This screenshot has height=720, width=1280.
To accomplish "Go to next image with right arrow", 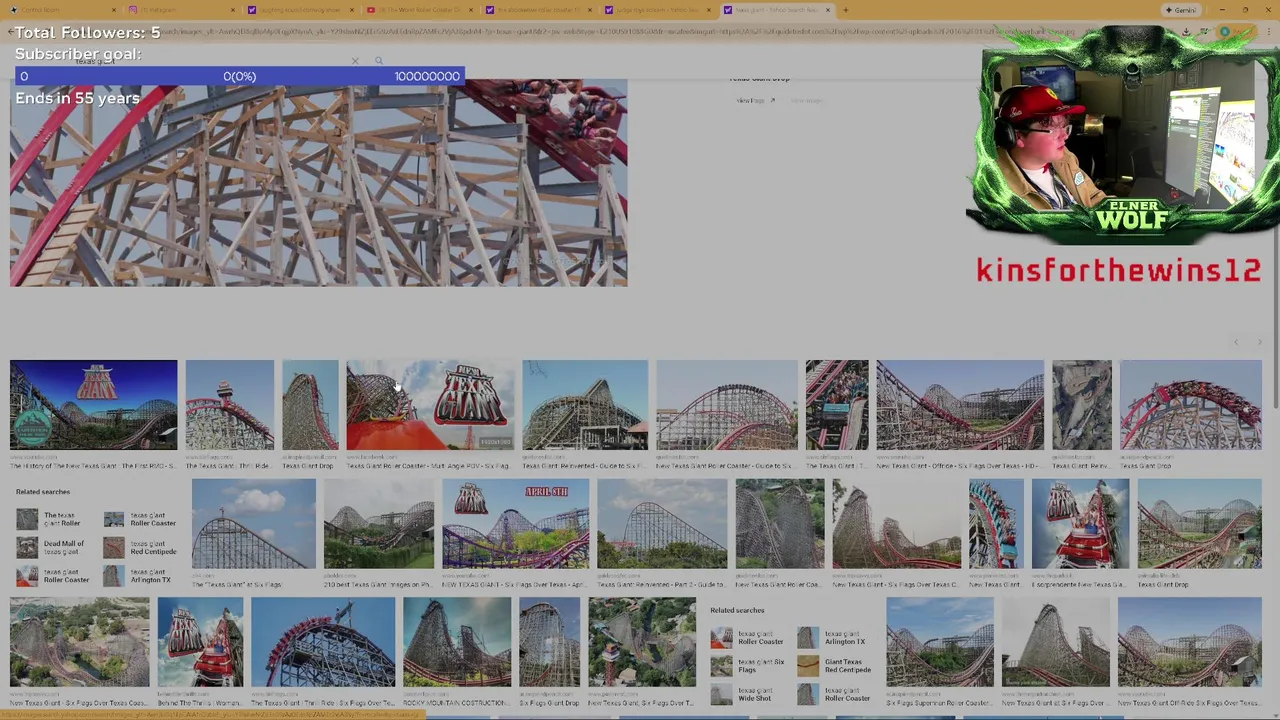I will 1259,343.
